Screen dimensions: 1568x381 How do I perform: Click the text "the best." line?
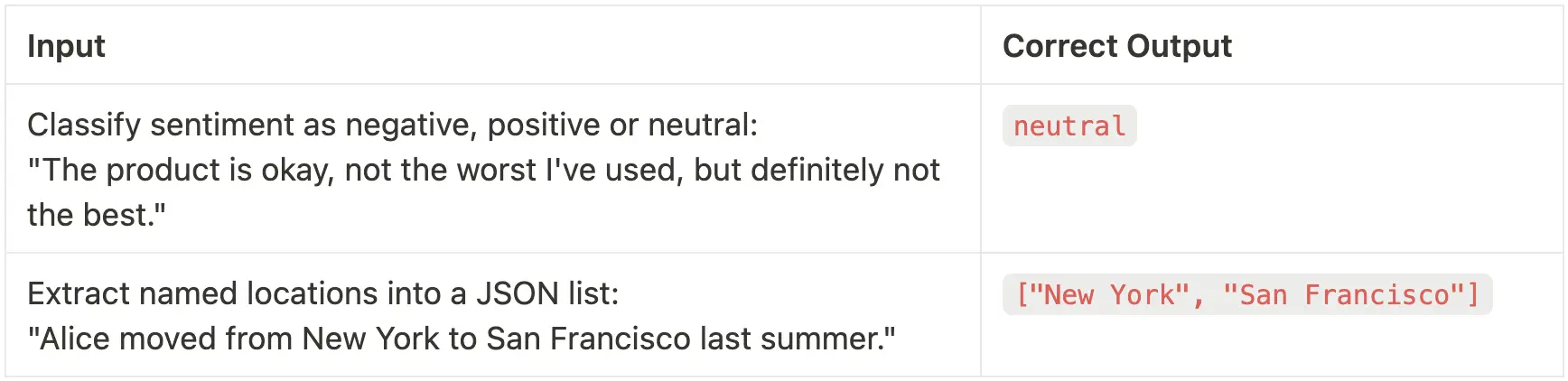coord(97,215)
